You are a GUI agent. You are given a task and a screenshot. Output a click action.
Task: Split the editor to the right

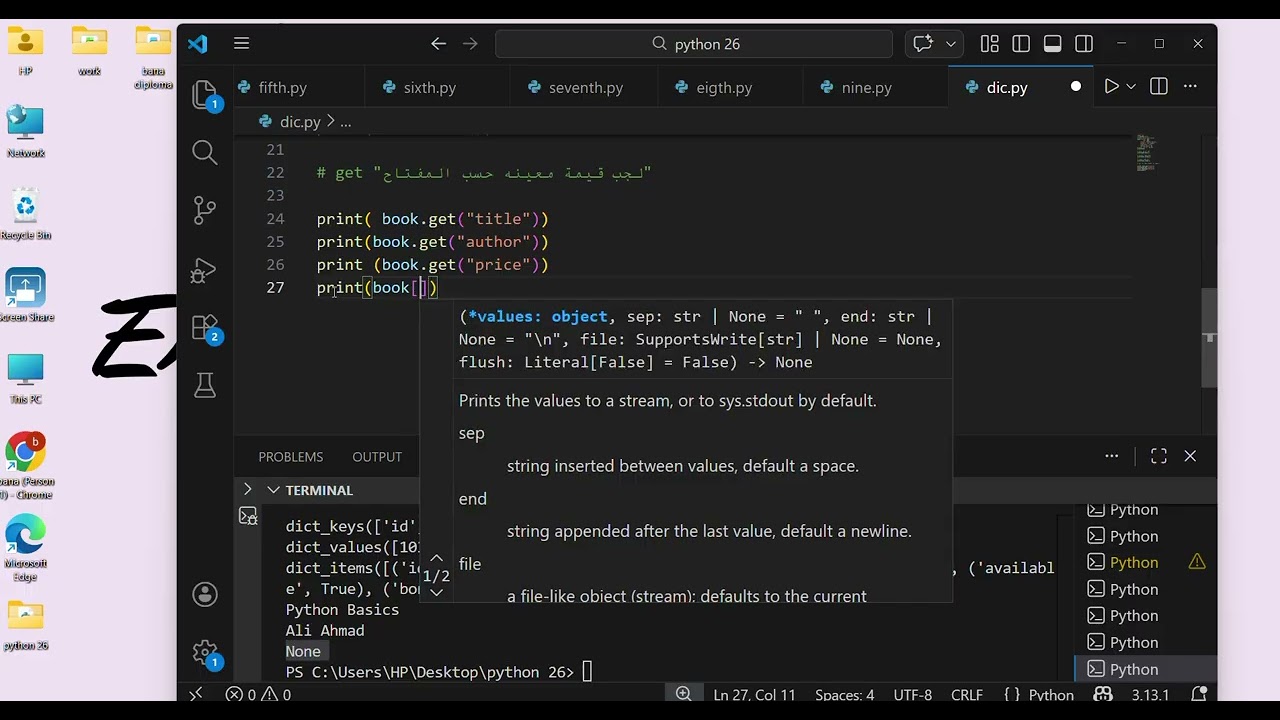coord(1159,87)
